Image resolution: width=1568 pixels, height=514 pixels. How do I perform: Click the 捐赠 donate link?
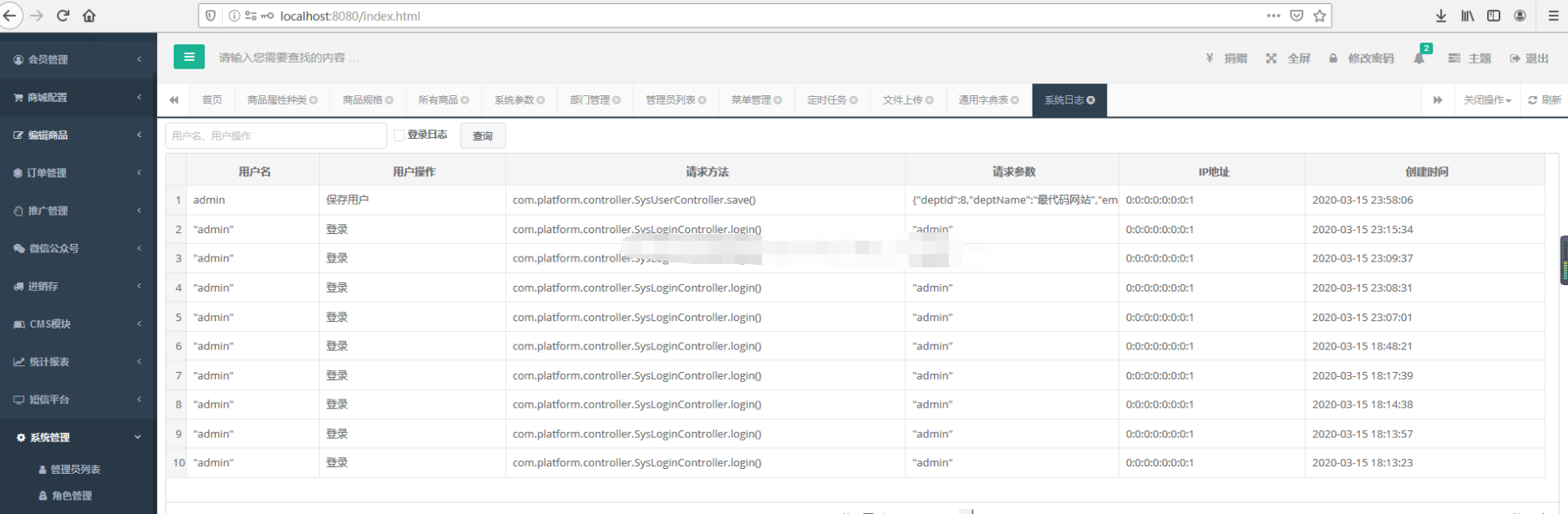(1227, 59)
